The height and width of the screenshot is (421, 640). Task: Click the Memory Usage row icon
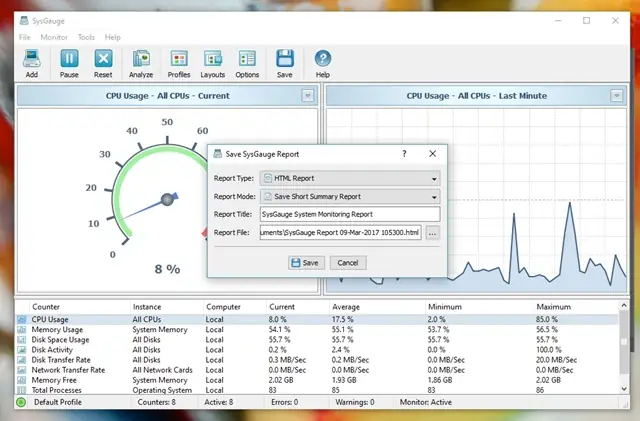pyautogui.click(x=22, y=330)
